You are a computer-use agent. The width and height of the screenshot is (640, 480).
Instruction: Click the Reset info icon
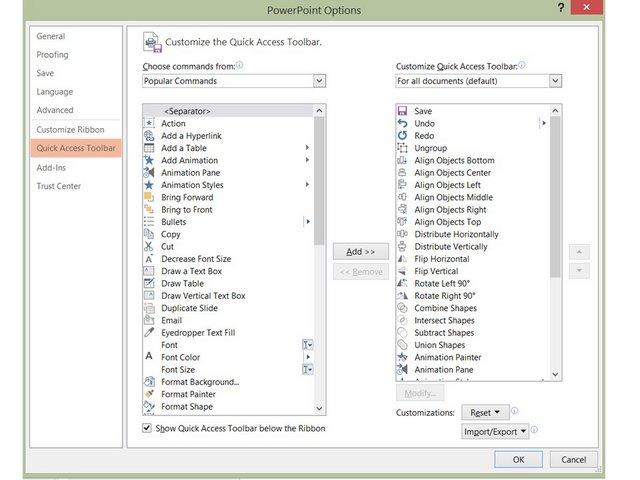click(515, 411)
